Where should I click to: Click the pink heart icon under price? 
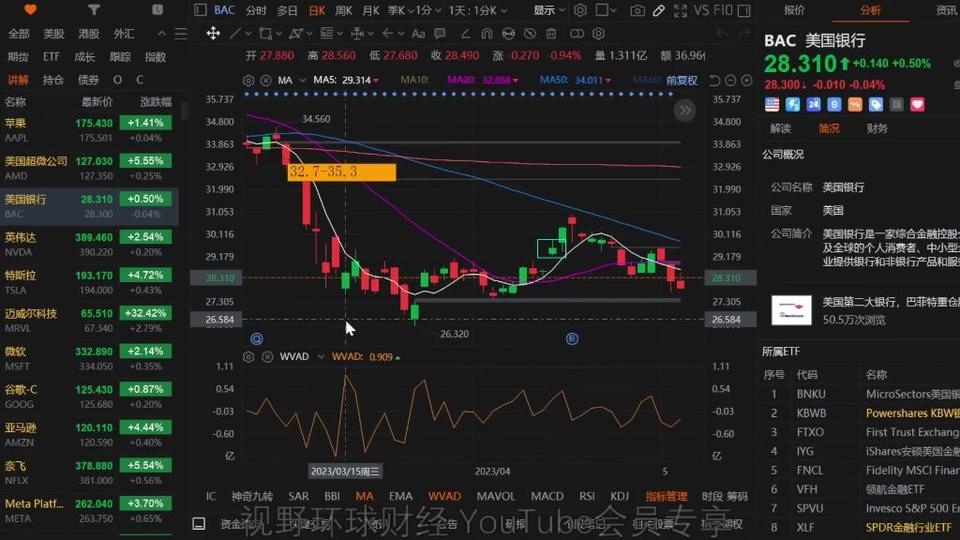(x=917, y=105)
